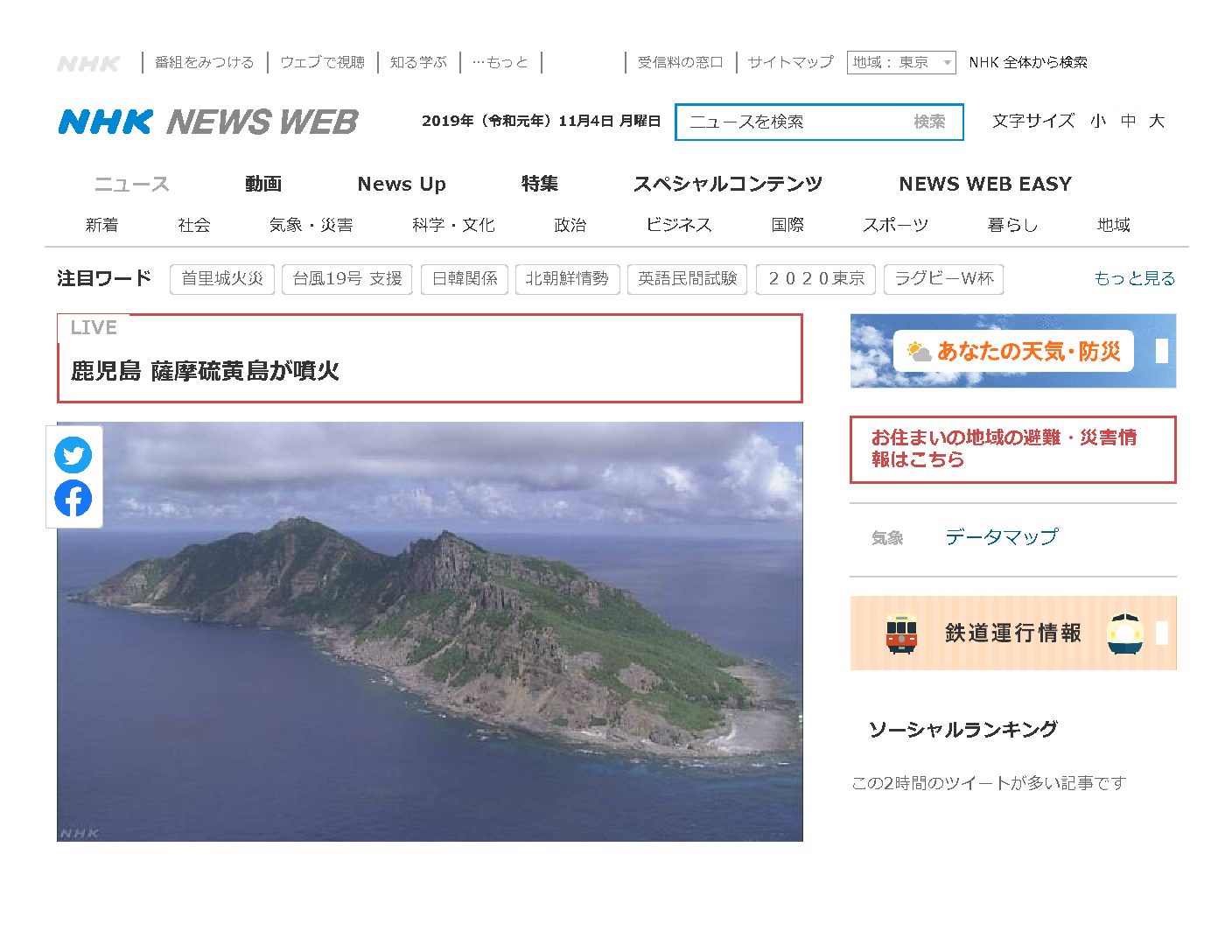1232x952 pixels.
Task: Open ウェブで視聴 in the top bar
Action: coord(322,62)
